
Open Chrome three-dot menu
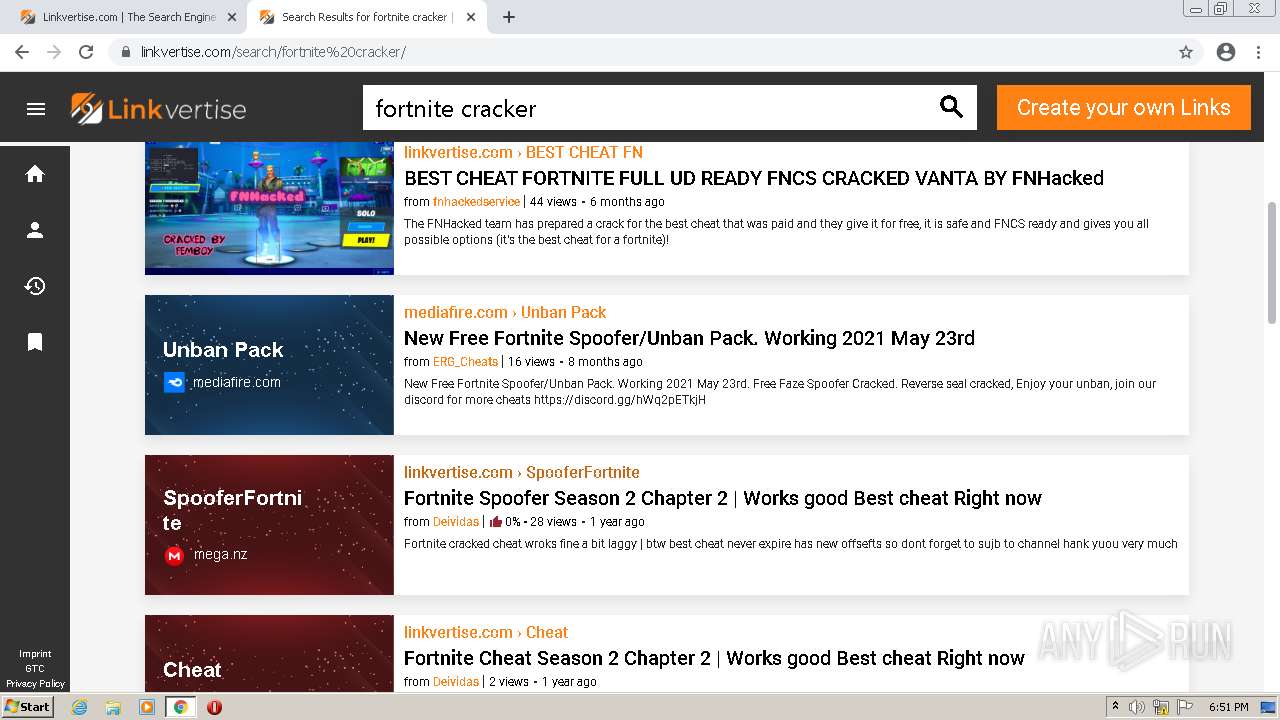coord(1258,52)
